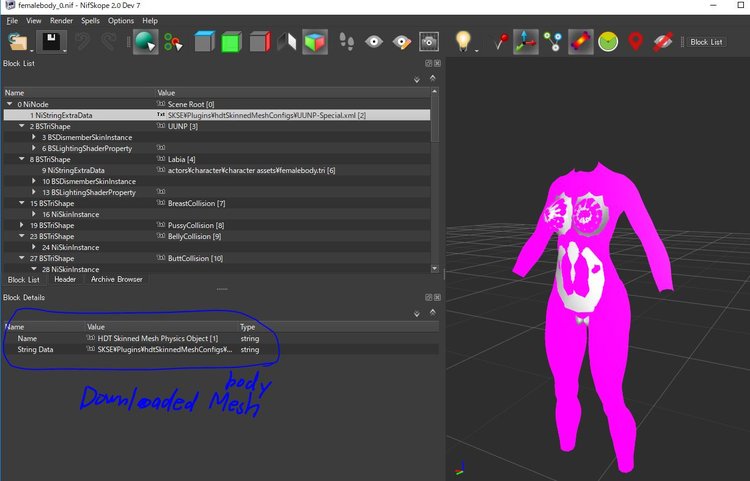Open lighting dropdown arrow beside bulb
Image resolution: width=750 pixels, height=481 pixels.
pyautogui.click(x=477, y=50)
